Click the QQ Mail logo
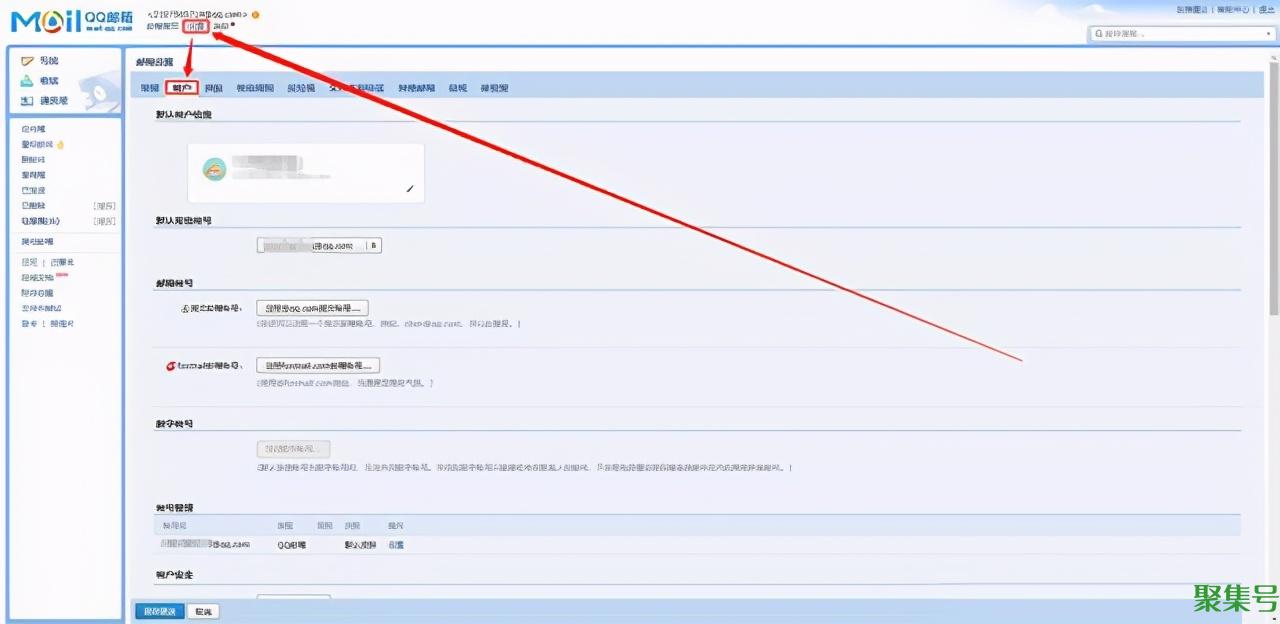The image size is (1280, 624). pos(70,22)
